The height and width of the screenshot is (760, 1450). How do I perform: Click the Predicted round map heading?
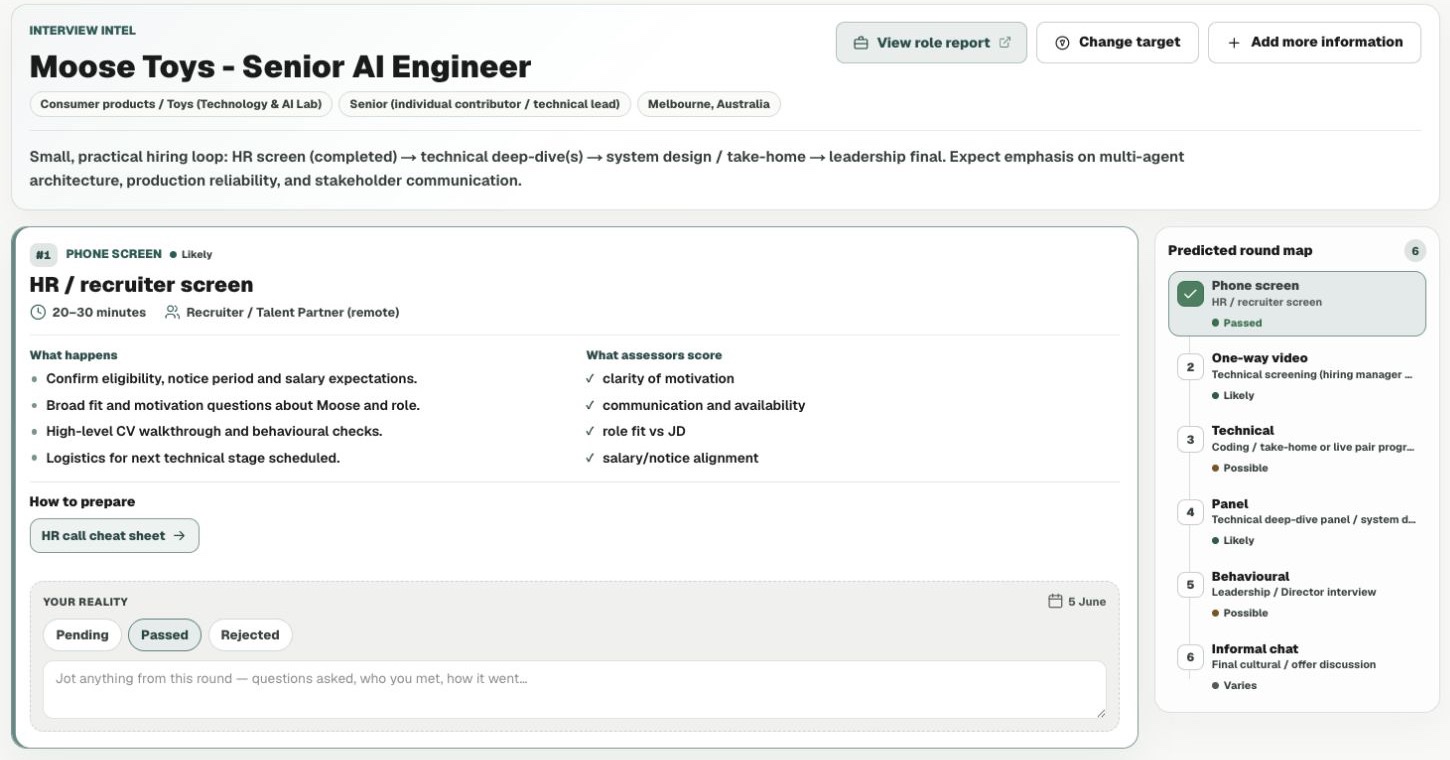(x=1240, y=251)
